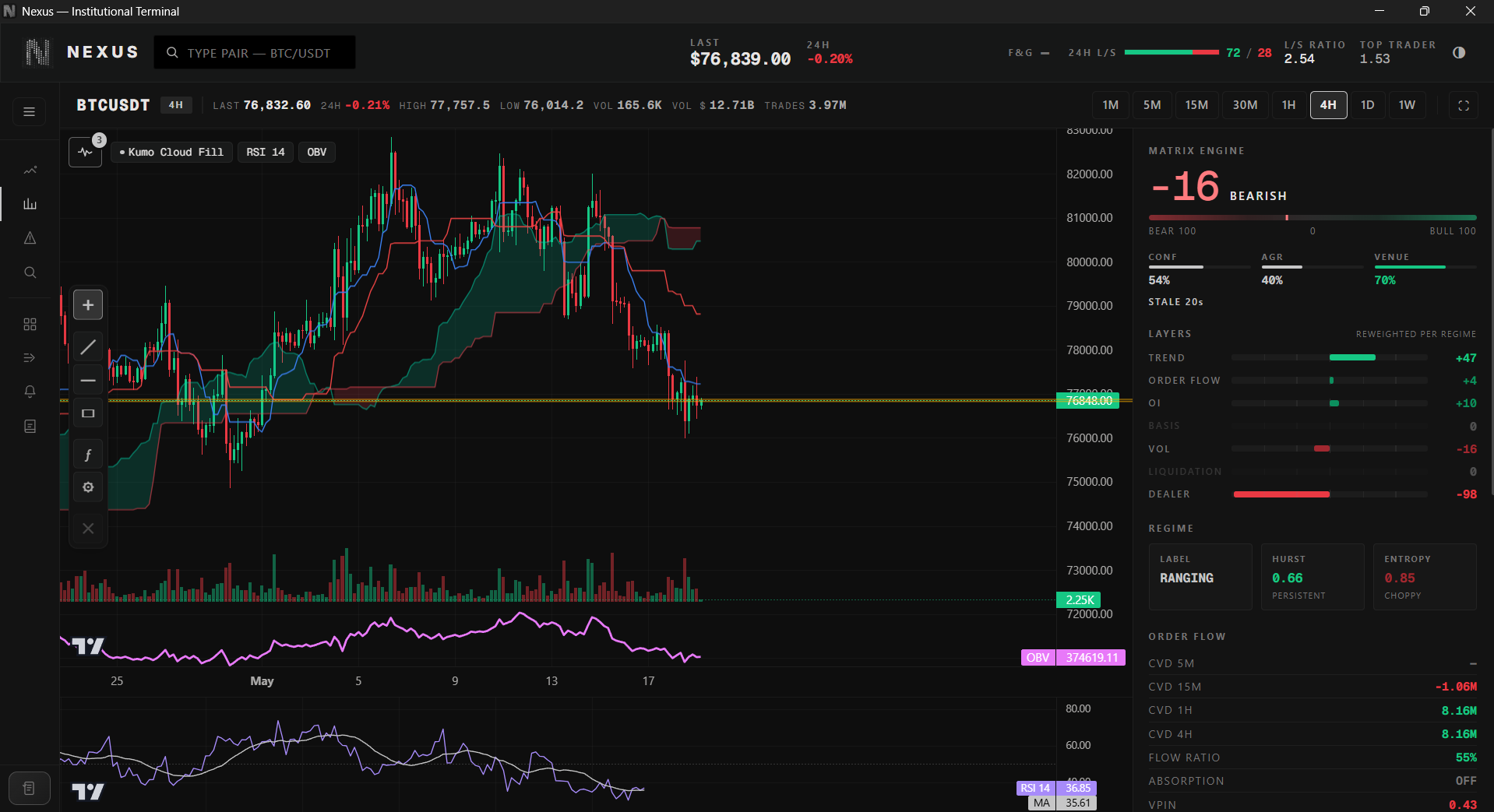Select the rectangle drawing tool

click(88, 413)
